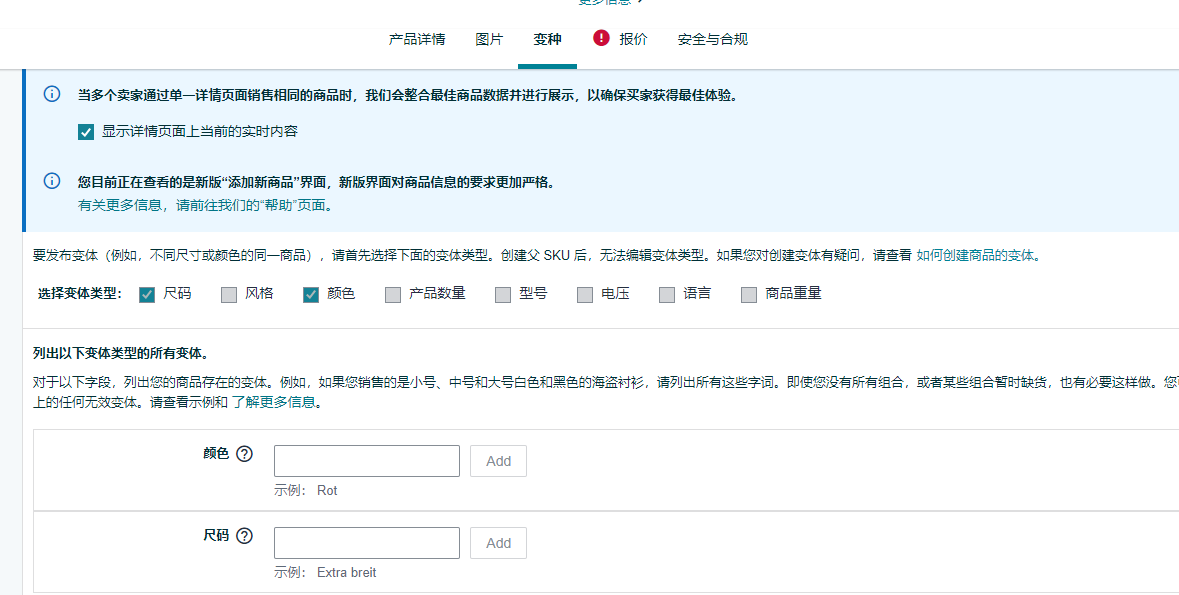
Task: Tick the 产品数量 checkbox
Action: 393,294
